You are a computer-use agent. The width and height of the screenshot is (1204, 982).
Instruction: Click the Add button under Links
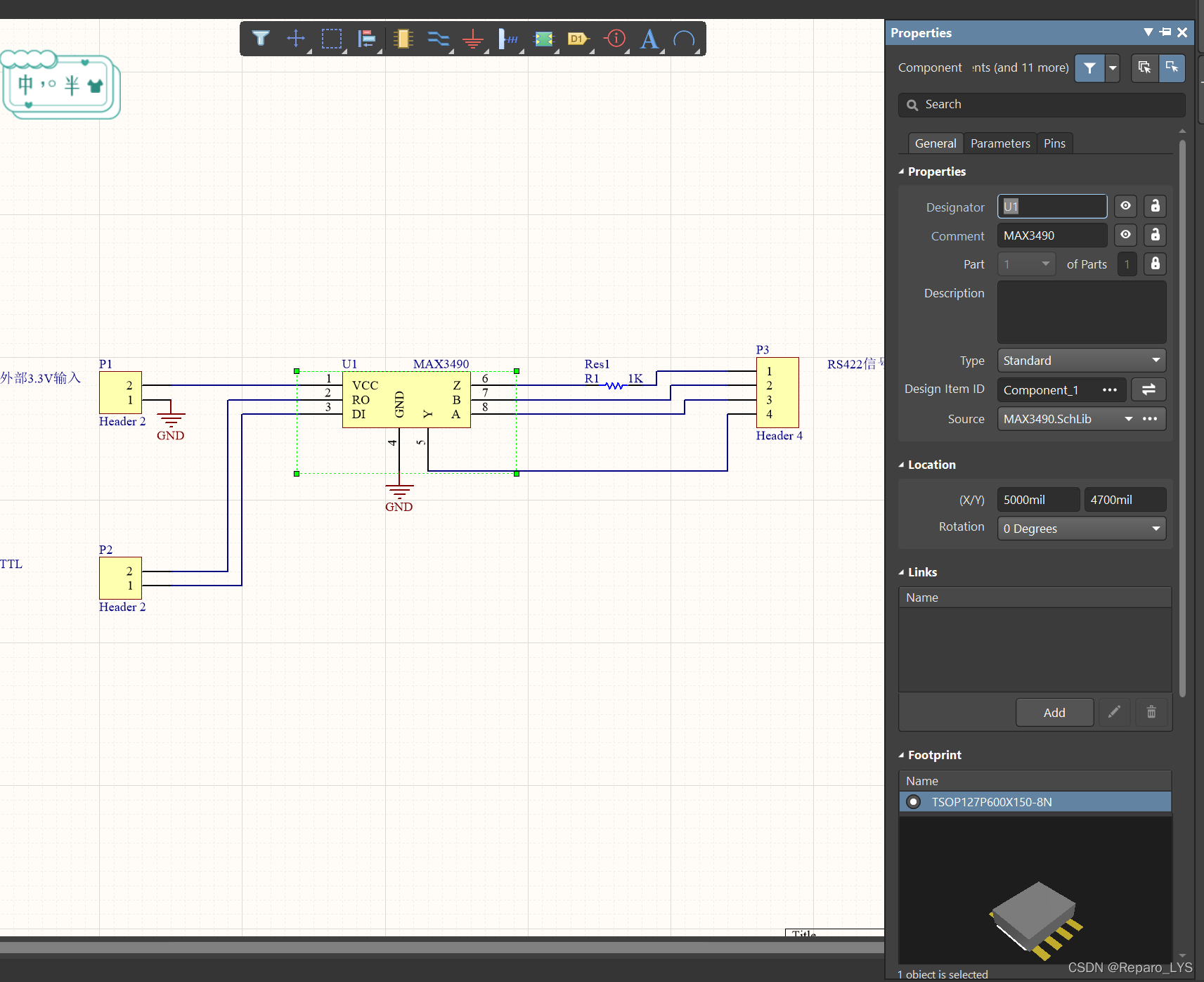coord(1054,712)
